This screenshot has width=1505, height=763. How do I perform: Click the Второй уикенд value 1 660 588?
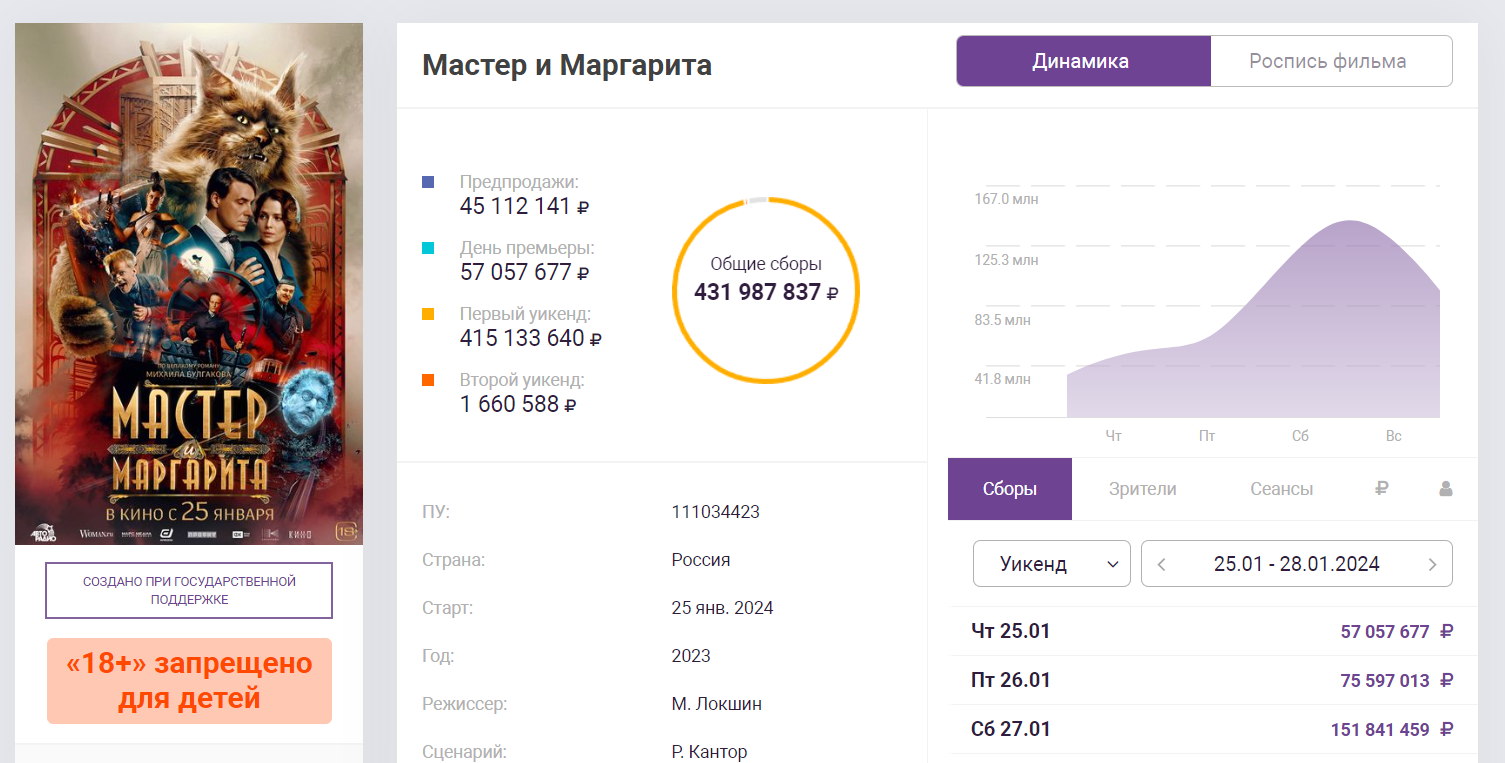click(x=518, y=404)
